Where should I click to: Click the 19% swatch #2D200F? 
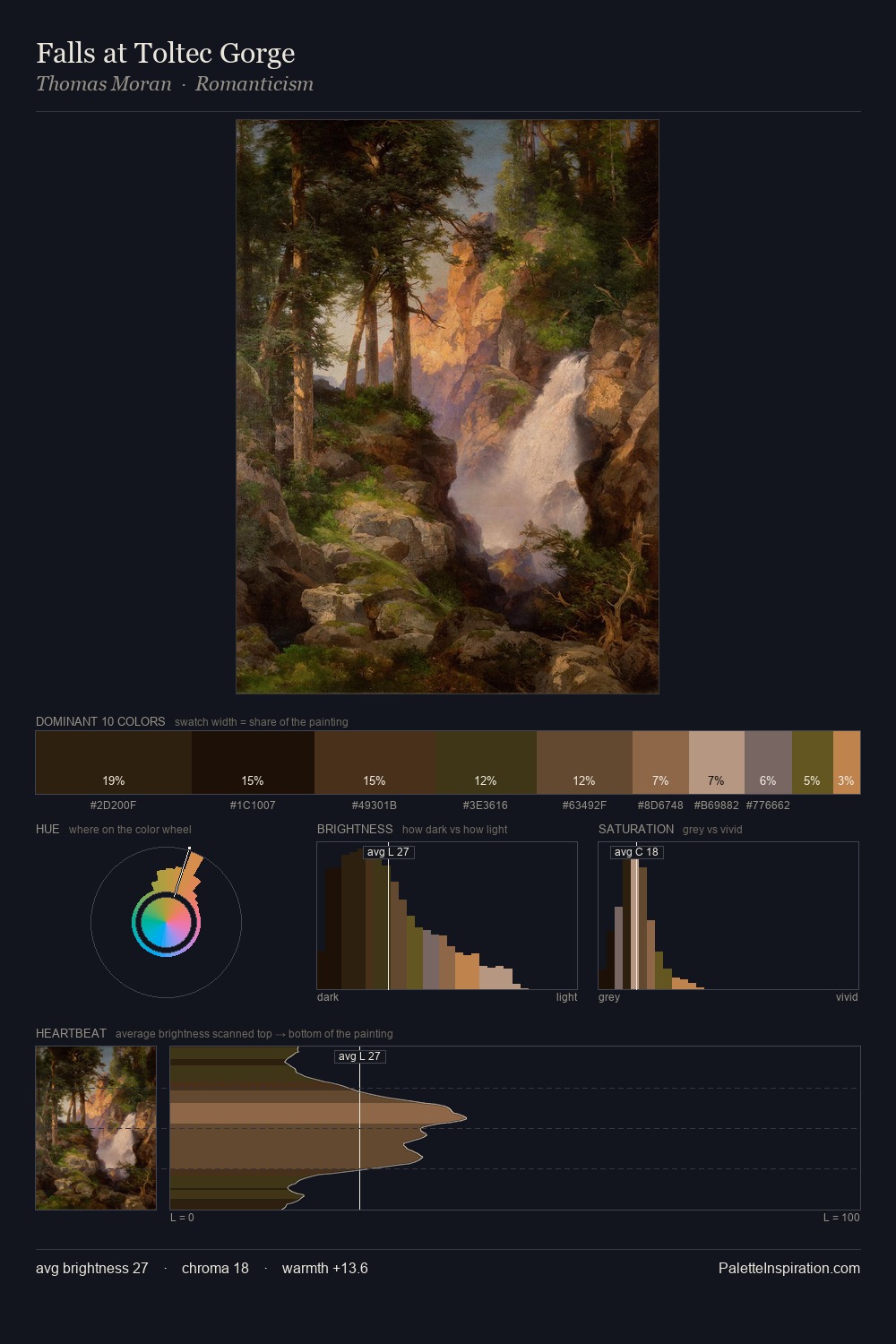click(x=114, y=762)
